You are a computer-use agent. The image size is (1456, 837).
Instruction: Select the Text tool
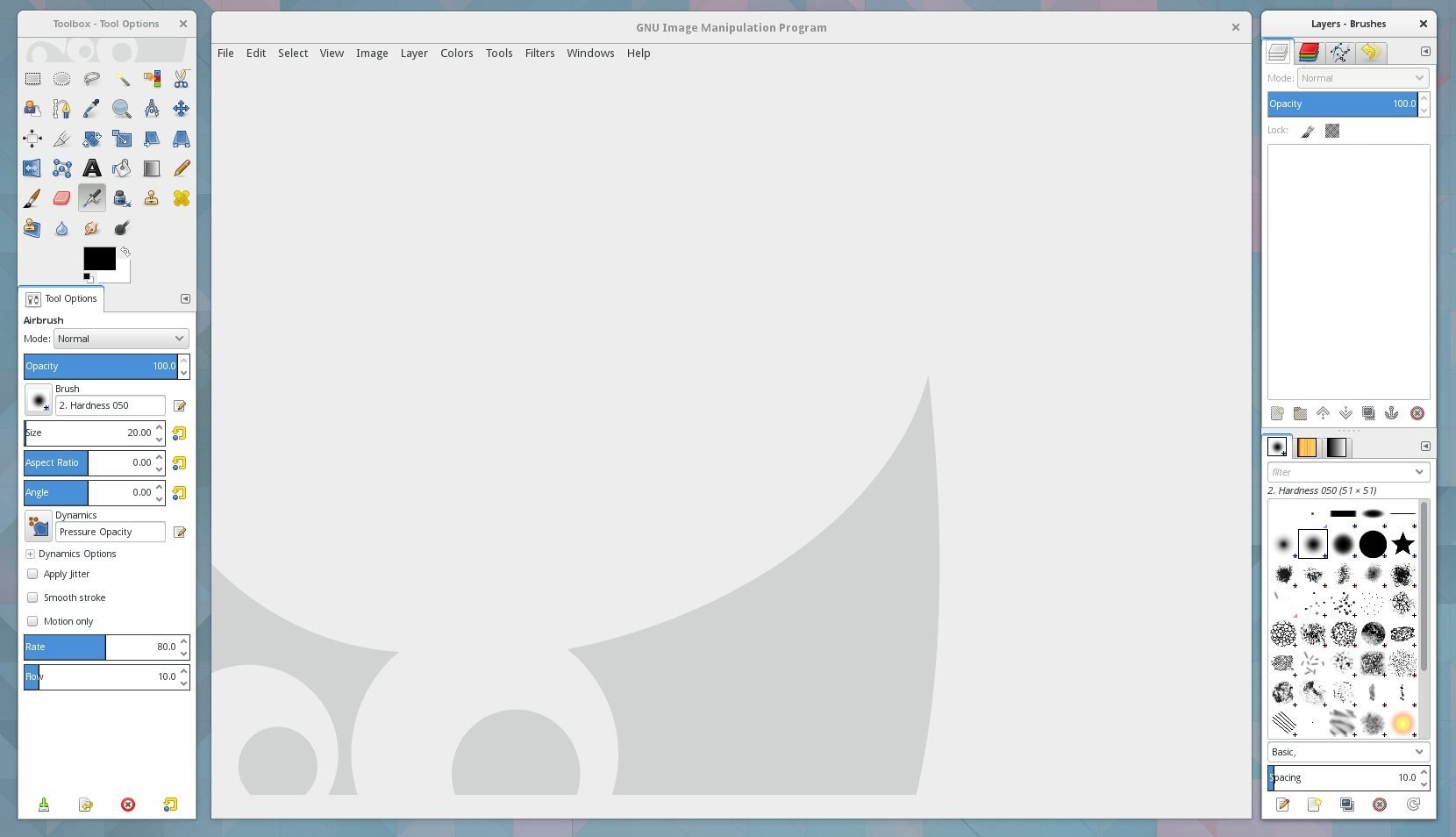pos(92,168)
